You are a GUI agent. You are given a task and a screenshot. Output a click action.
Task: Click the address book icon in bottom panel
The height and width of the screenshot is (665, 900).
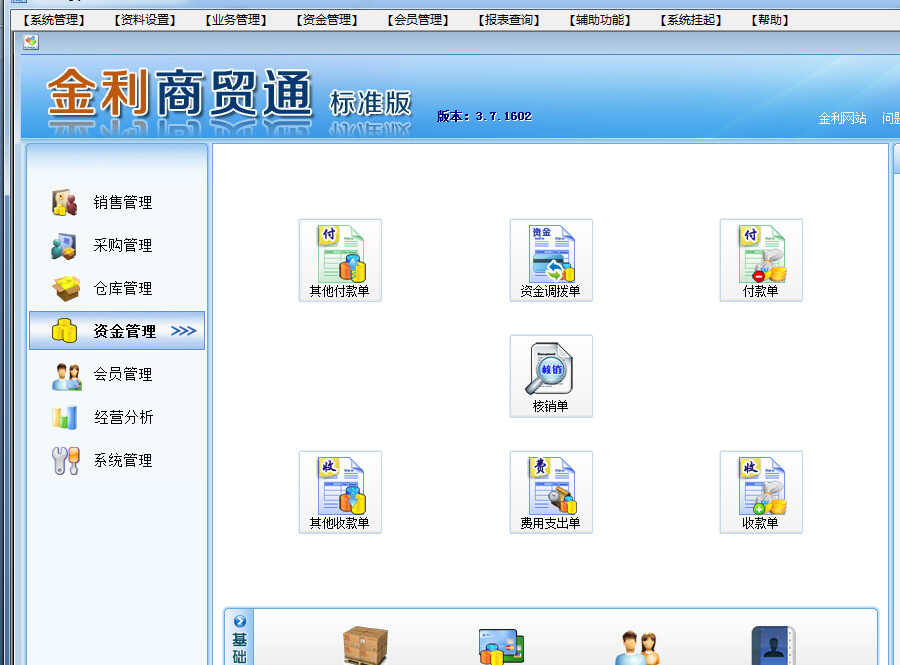click(x=774, y=645)
